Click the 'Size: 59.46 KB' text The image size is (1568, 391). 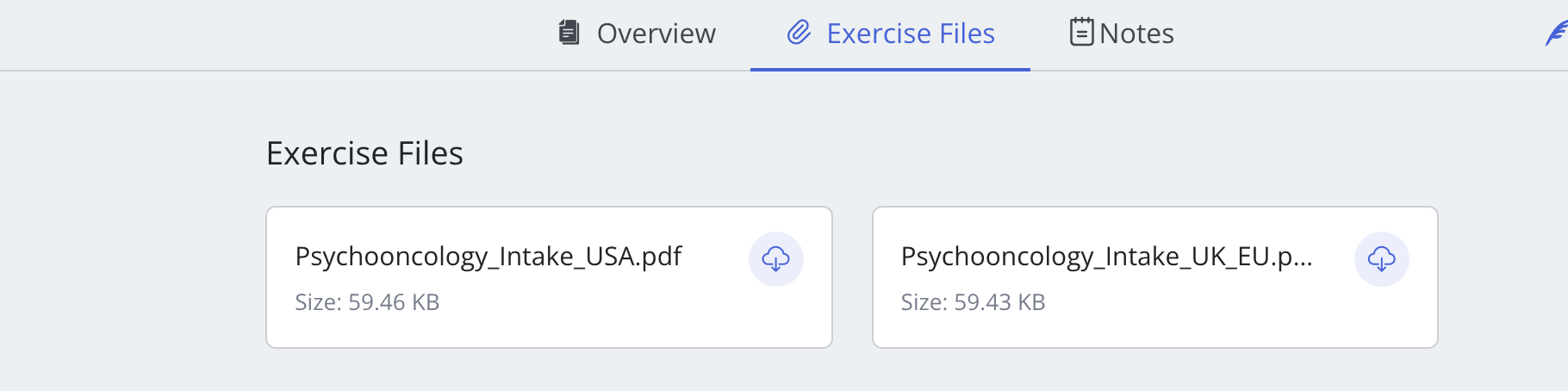coord(367,302)
